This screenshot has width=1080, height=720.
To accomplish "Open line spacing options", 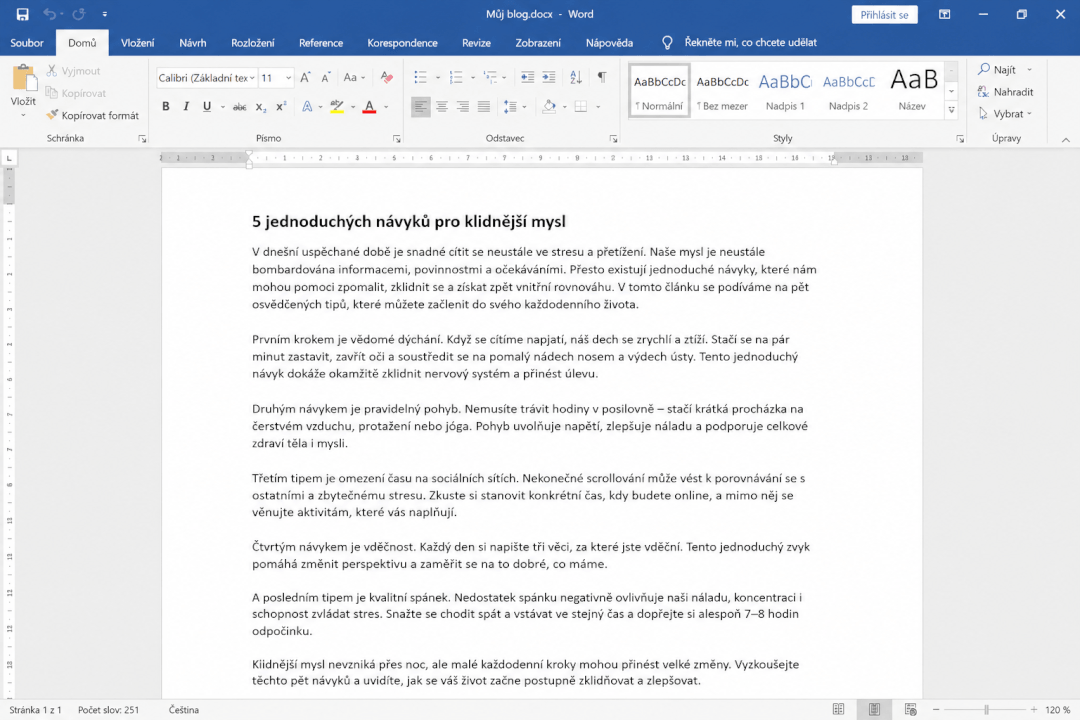I will click(510, 107).
